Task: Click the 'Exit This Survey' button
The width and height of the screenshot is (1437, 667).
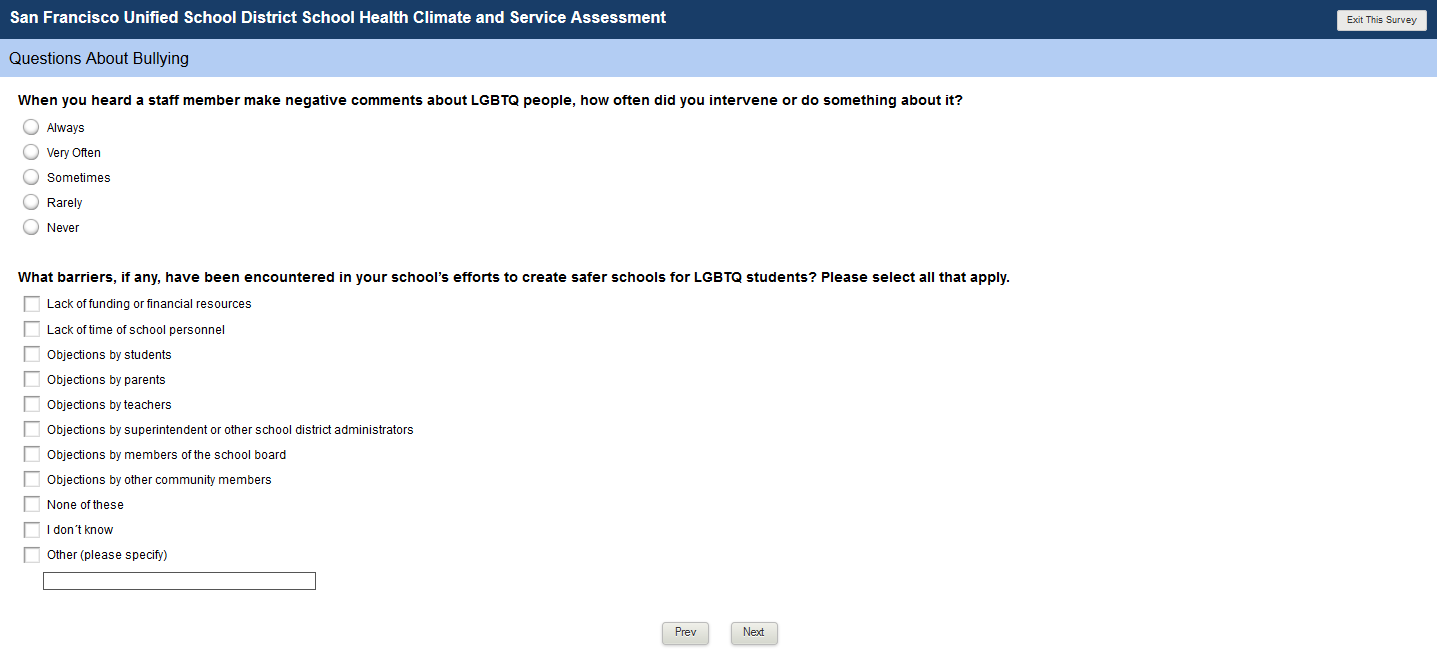Action: click(x=1381, y=20)
